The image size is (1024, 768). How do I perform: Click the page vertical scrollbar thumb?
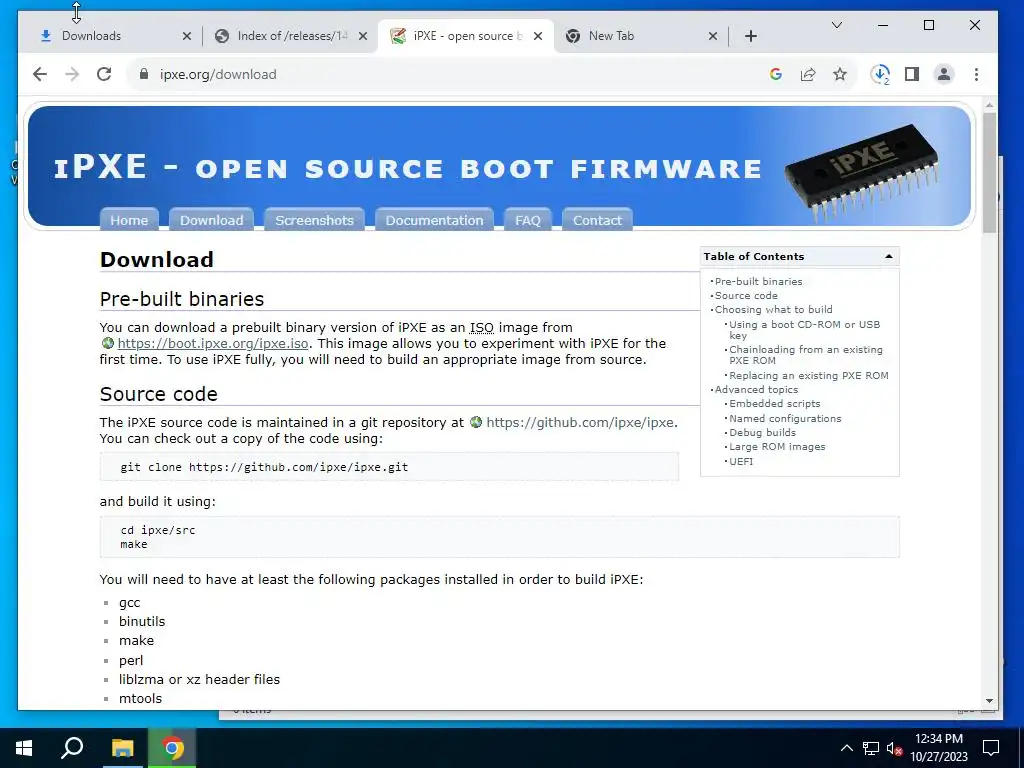pos(989,172)
